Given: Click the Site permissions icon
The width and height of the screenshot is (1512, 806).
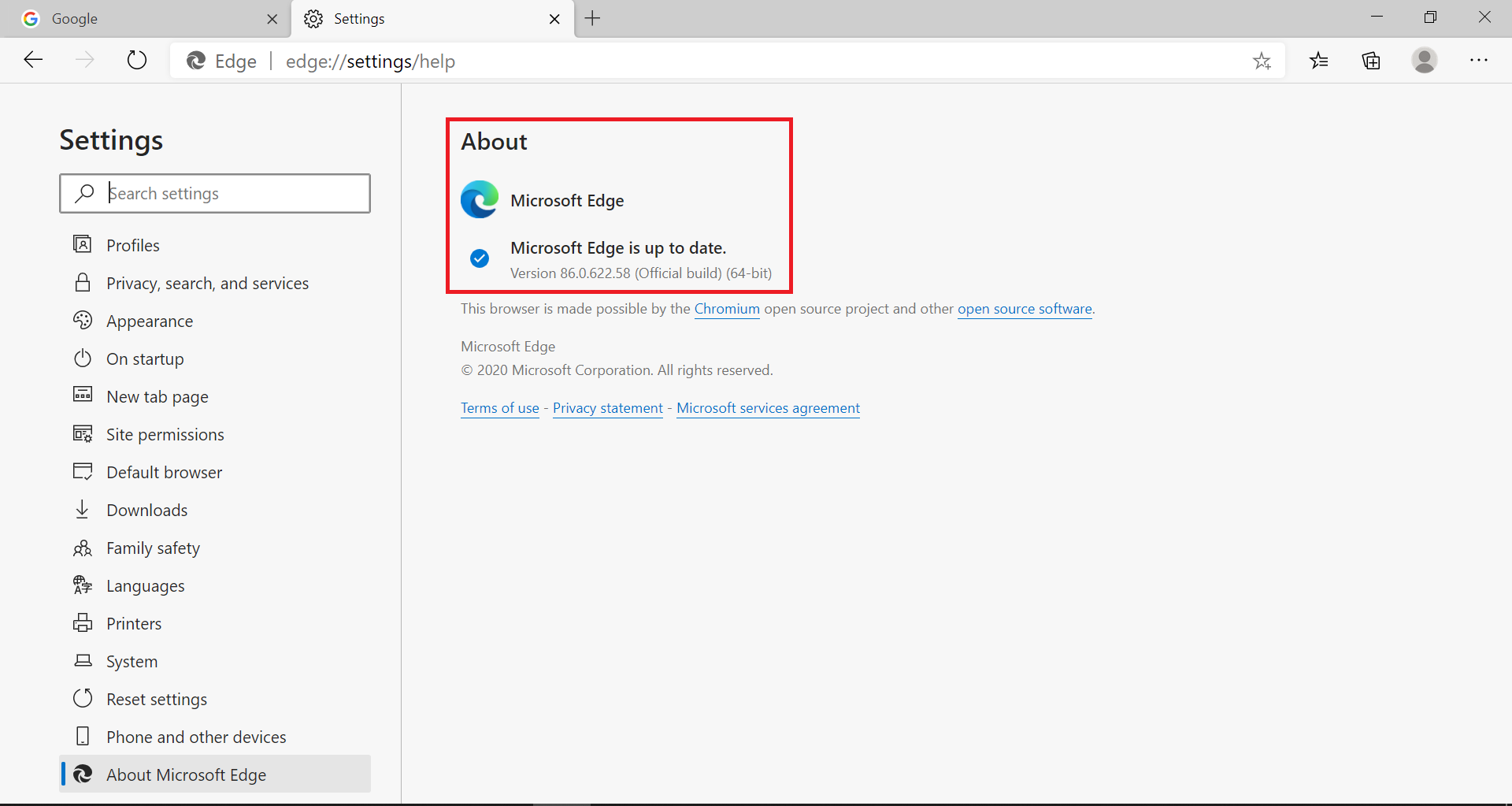Looking at the screenshot, I should tap(83, 433).
